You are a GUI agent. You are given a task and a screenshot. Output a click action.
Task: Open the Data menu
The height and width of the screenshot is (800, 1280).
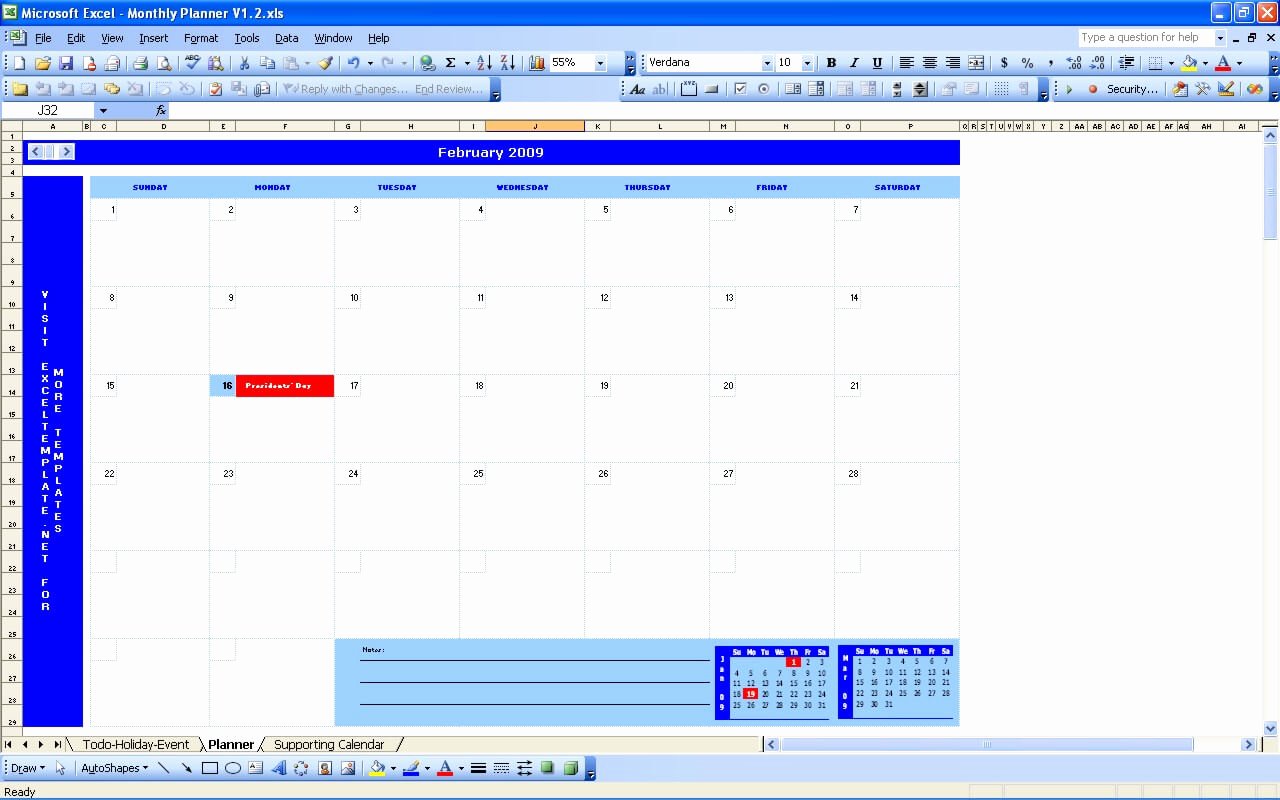(x=287, y=38)
